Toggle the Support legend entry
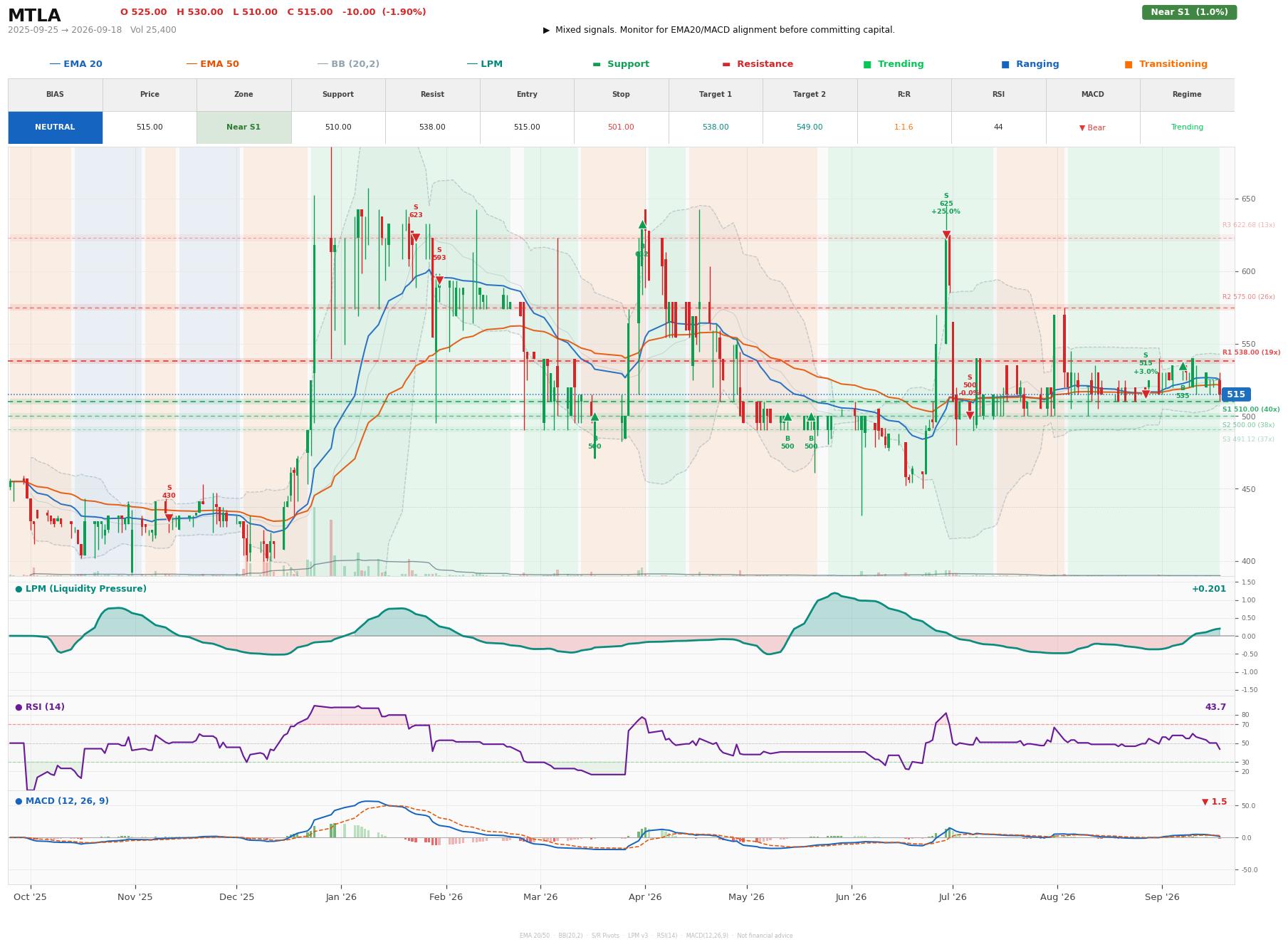 (621, 64)
